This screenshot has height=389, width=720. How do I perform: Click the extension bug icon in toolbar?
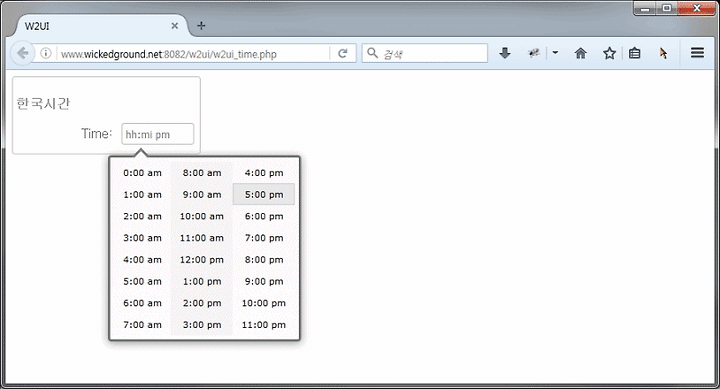pyautogui.click(x=533, y=53)
